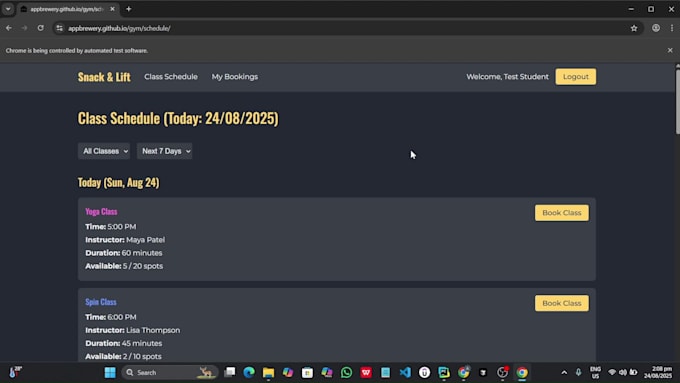Switch to the active Chrome taskbar icon
Viewport: 680px width, 383px height.
pos(522,372)
